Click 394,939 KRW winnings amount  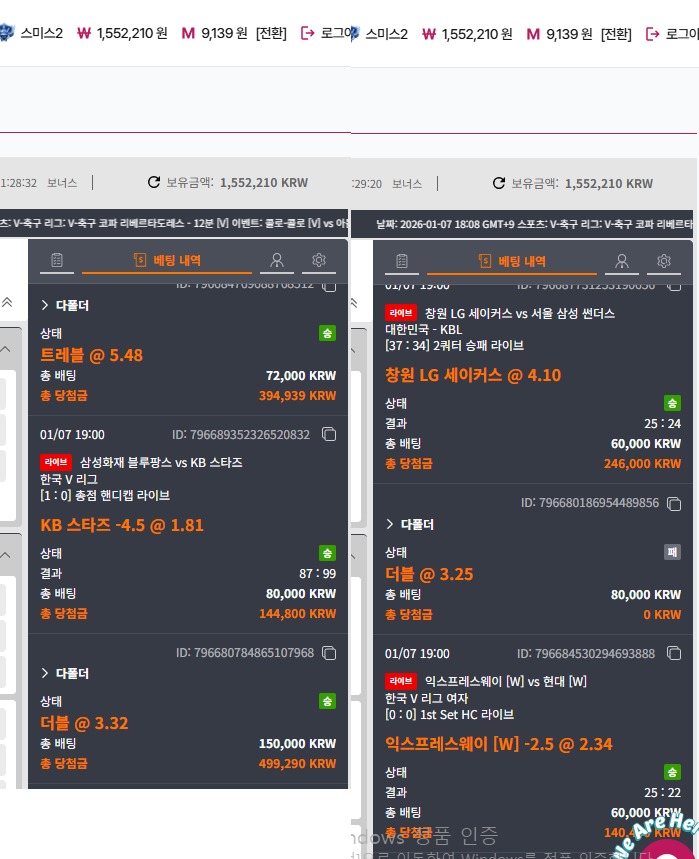(297, 396)
